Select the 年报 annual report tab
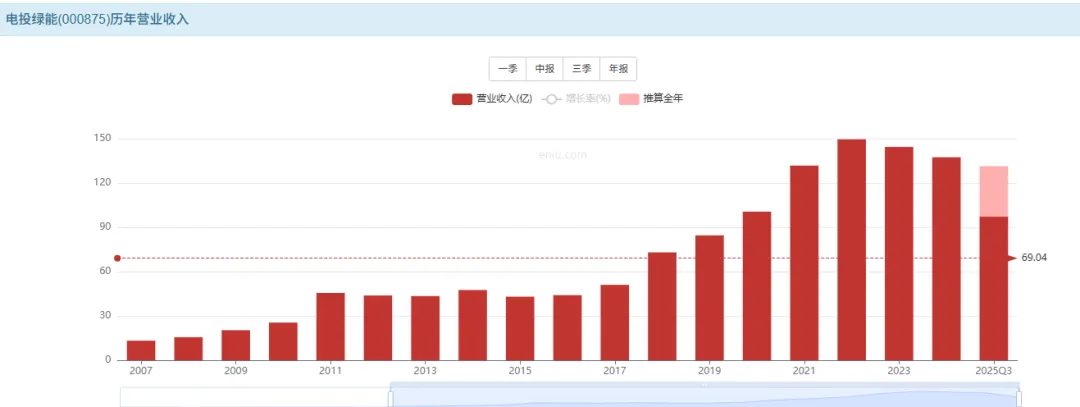The image size is (1080, 407). tap(619, 69)
